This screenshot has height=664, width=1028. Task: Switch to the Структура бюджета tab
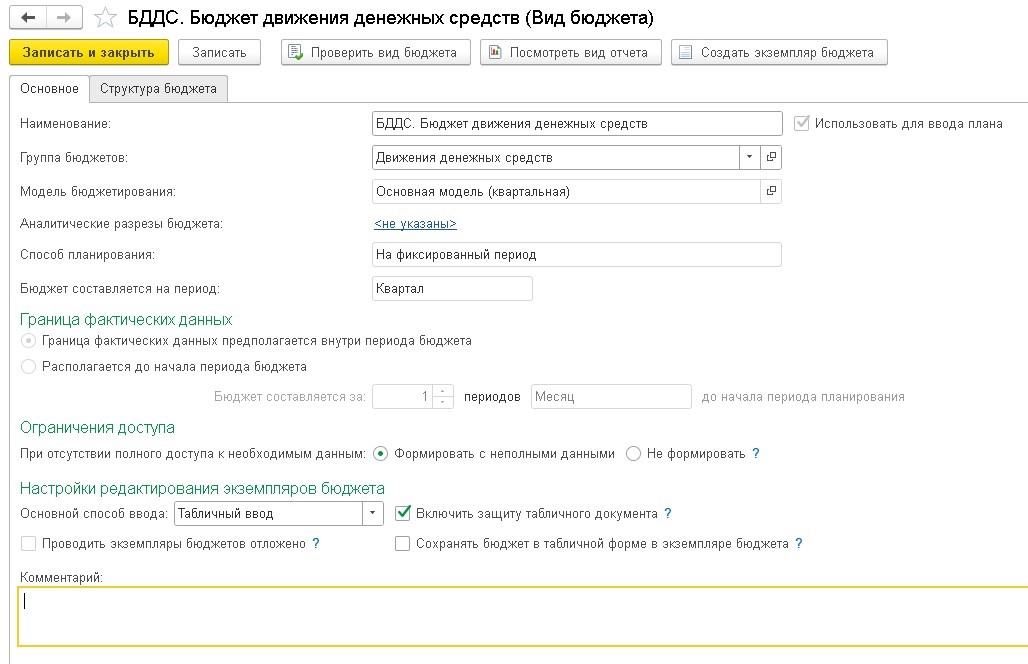point(158,89)
